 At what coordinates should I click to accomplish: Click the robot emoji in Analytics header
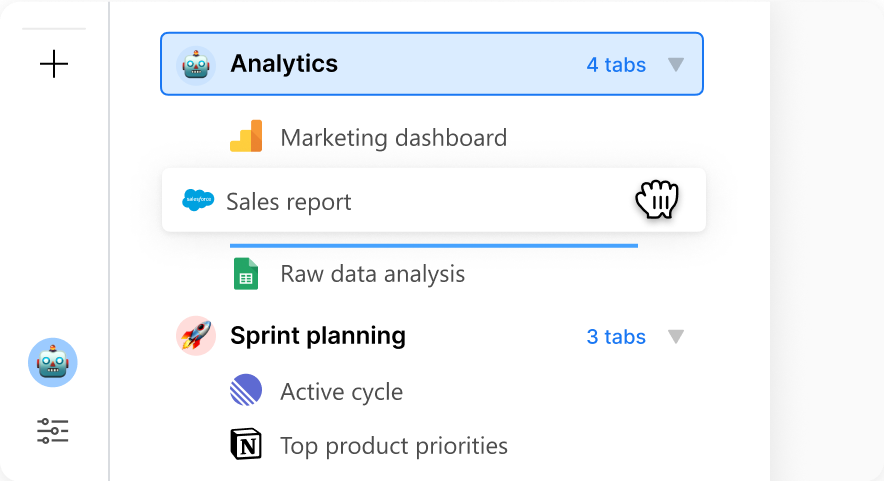click(196, 65)
